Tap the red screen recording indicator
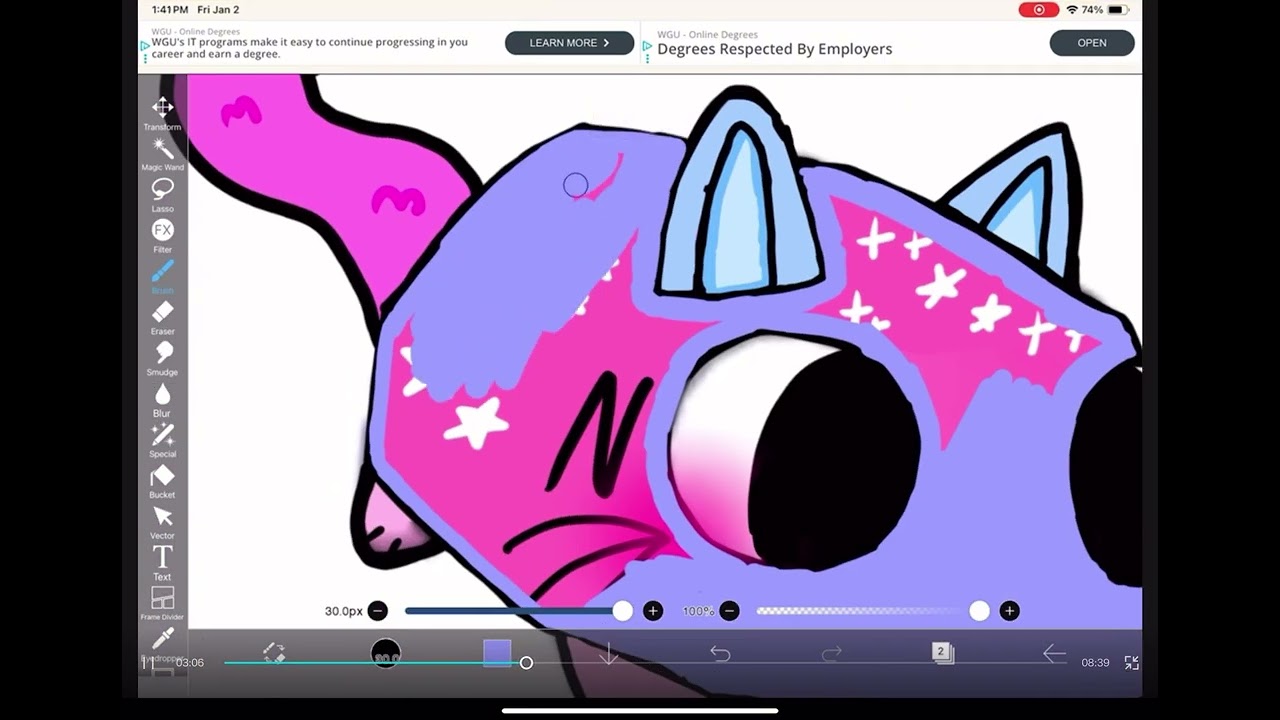 [x=1039, y=10]
